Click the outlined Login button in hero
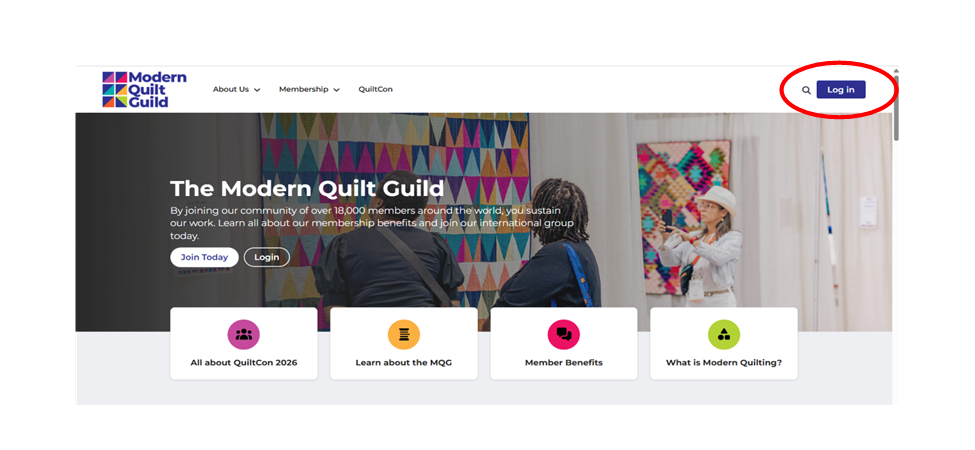The image size is (975, 450). point(267,257)
